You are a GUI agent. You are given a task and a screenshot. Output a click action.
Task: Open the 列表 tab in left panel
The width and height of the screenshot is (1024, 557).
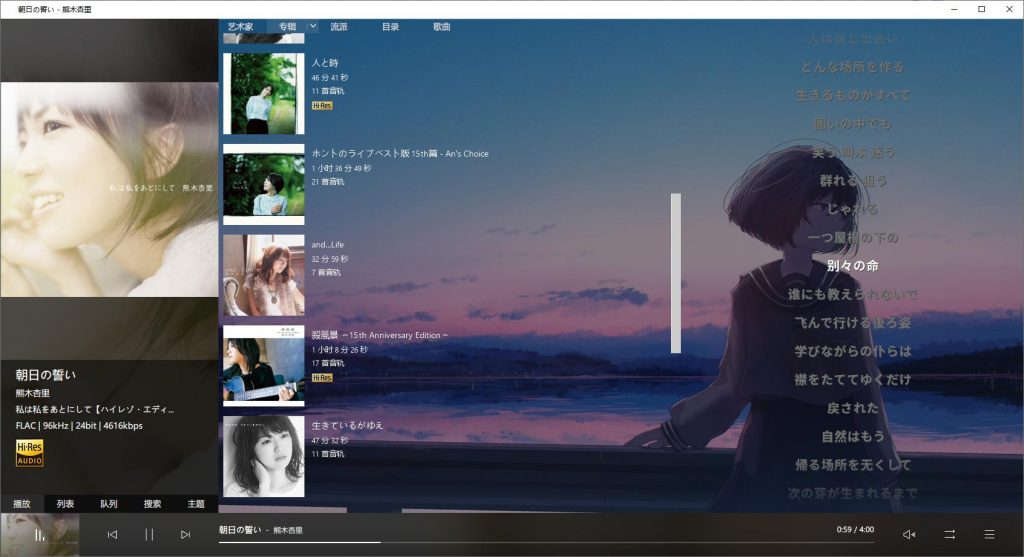coord(65,503)
